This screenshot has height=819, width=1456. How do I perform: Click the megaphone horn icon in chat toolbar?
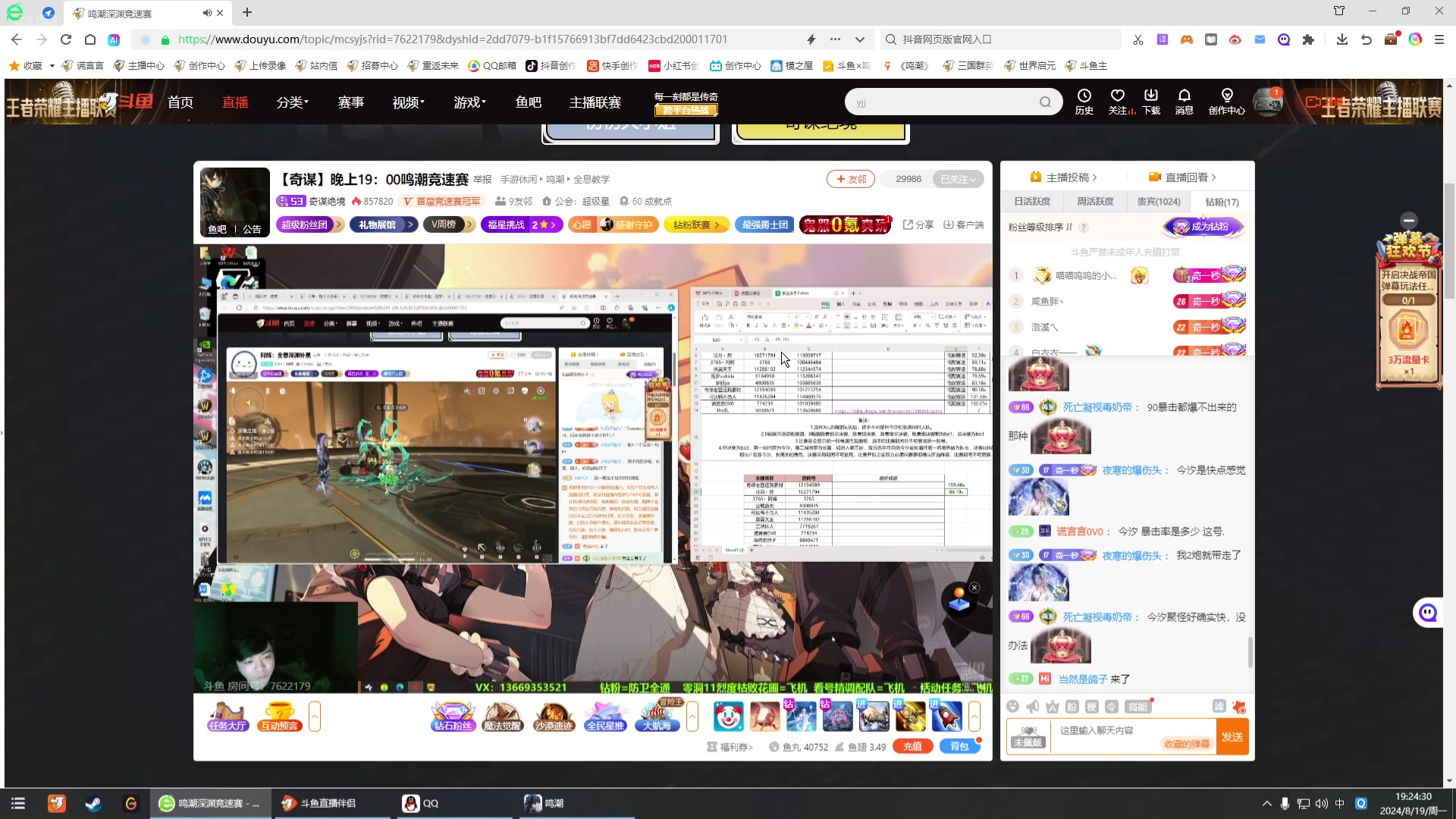[x=1032, y=707]
